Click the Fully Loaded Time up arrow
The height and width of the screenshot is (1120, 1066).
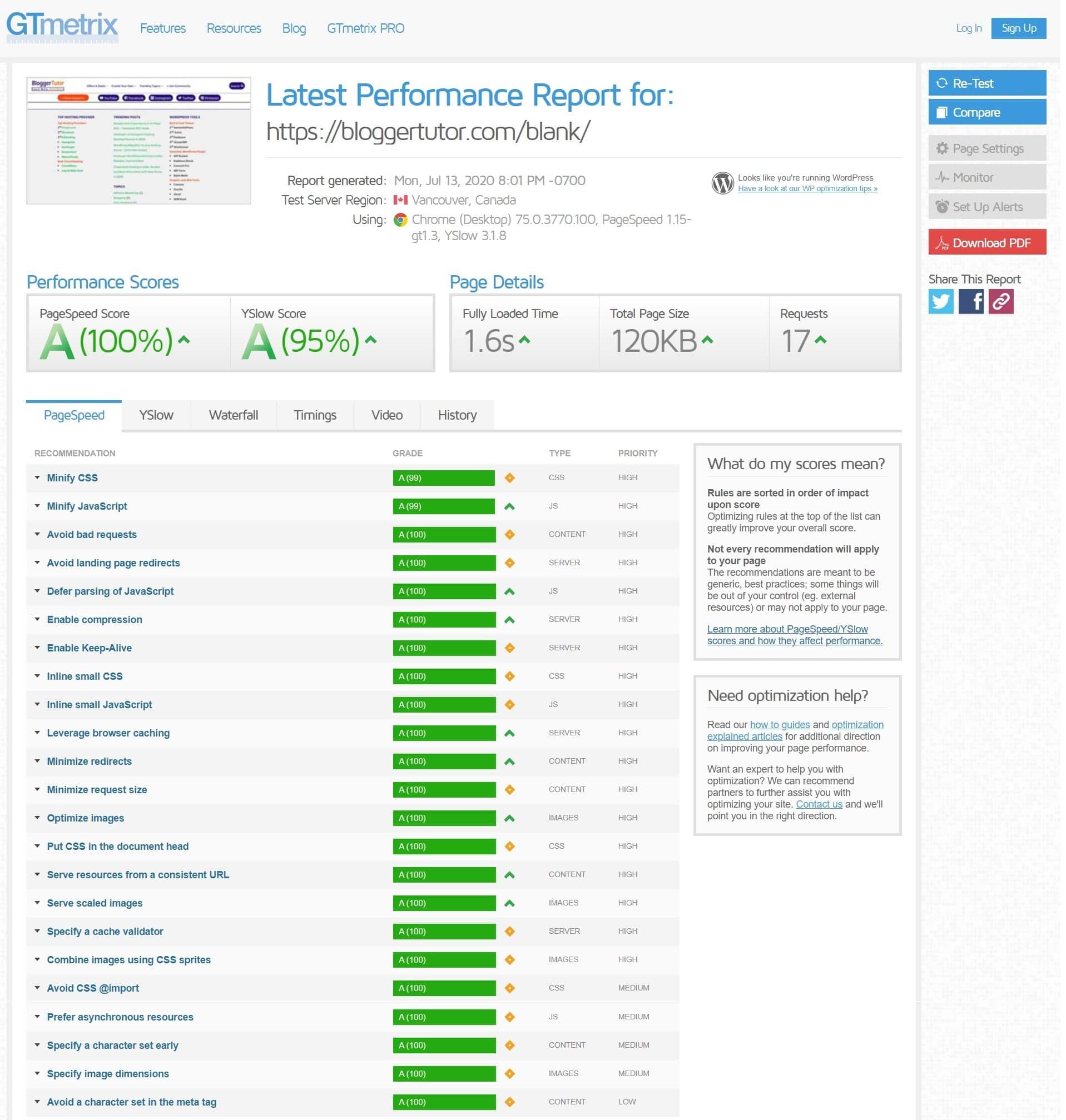(x=524, y=340)
